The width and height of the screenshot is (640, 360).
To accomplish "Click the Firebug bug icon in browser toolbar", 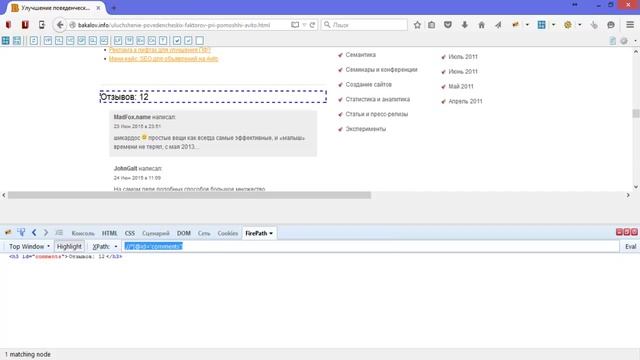I will coord(516,25).
